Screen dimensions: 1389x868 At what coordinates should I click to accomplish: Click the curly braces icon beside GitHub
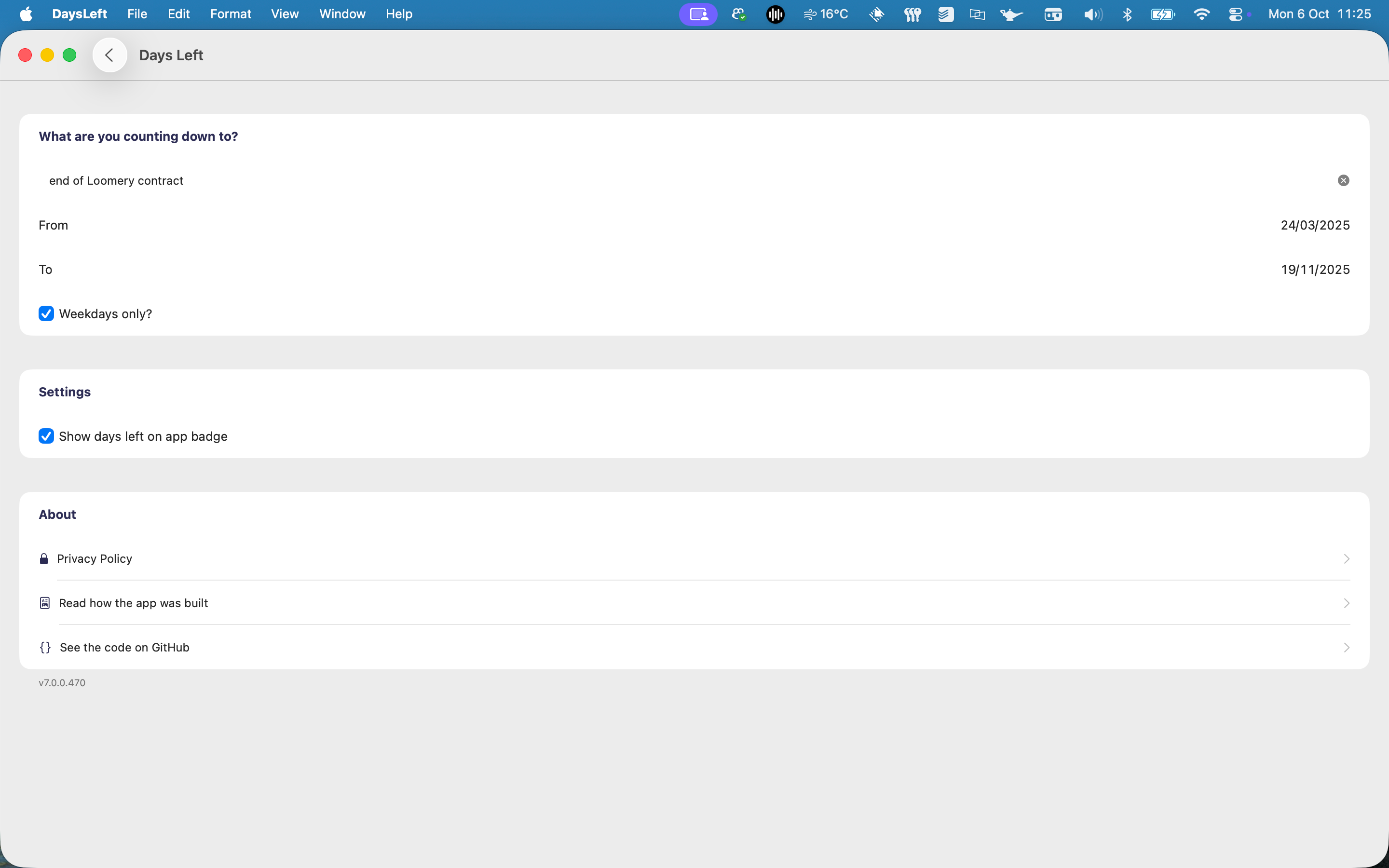(45, 648)
